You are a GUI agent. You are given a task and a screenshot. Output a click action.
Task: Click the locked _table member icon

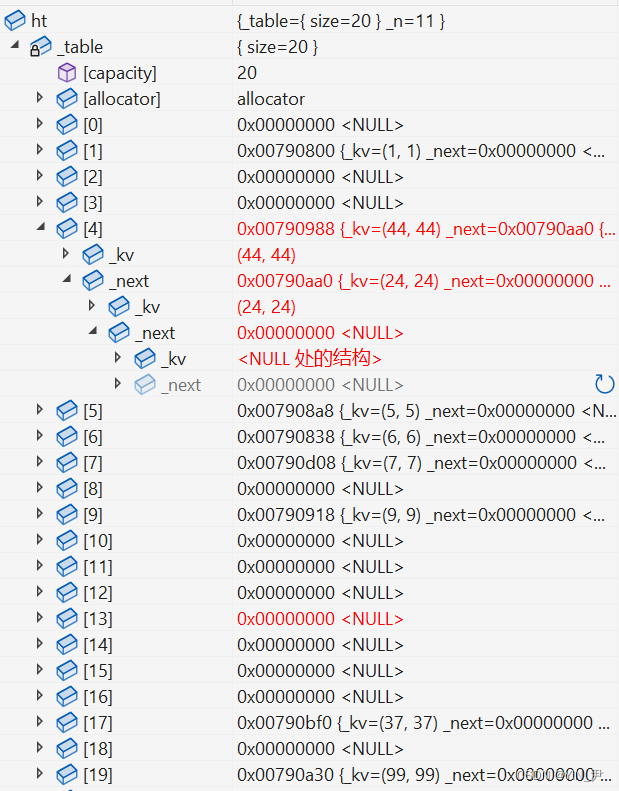40,47
